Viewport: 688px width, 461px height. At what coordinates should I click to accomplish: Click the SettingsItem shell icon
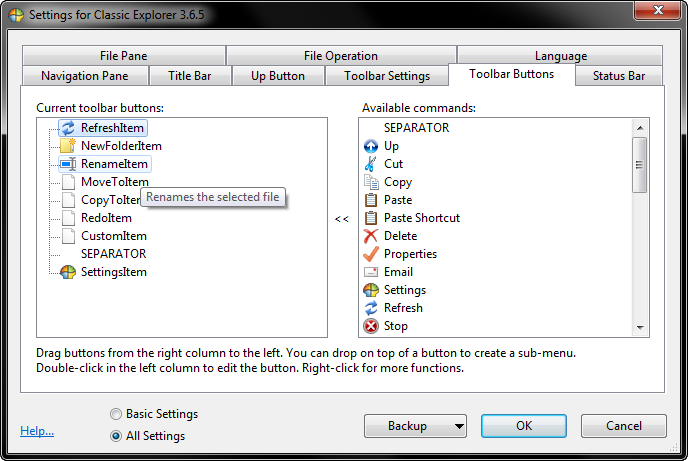click(x=68, y=272)
